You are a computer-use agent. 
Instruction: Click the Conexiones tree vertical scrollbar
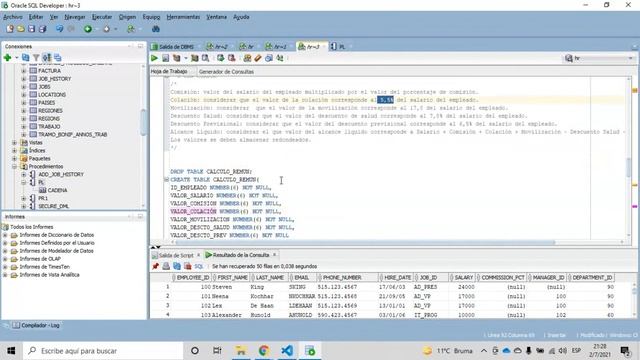click(143, 122)
